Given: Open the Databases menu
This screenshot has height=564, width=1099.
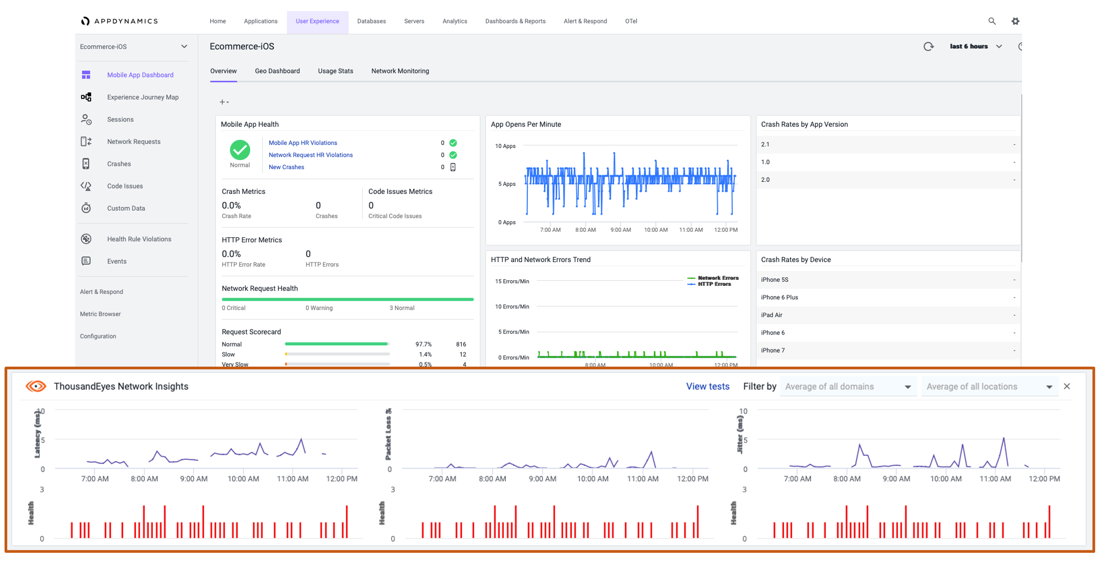Looking at the screenshot, I should tap(371, 21).
